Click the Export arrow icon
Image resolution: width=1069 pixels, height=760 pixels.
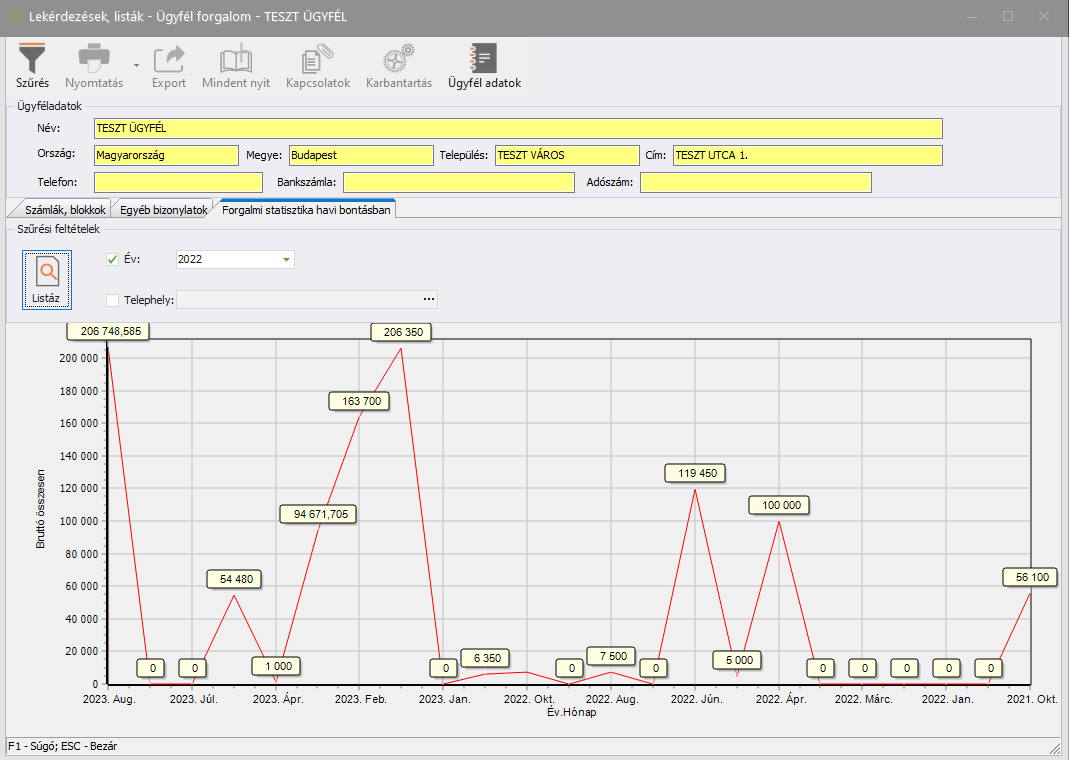[169, 60]
